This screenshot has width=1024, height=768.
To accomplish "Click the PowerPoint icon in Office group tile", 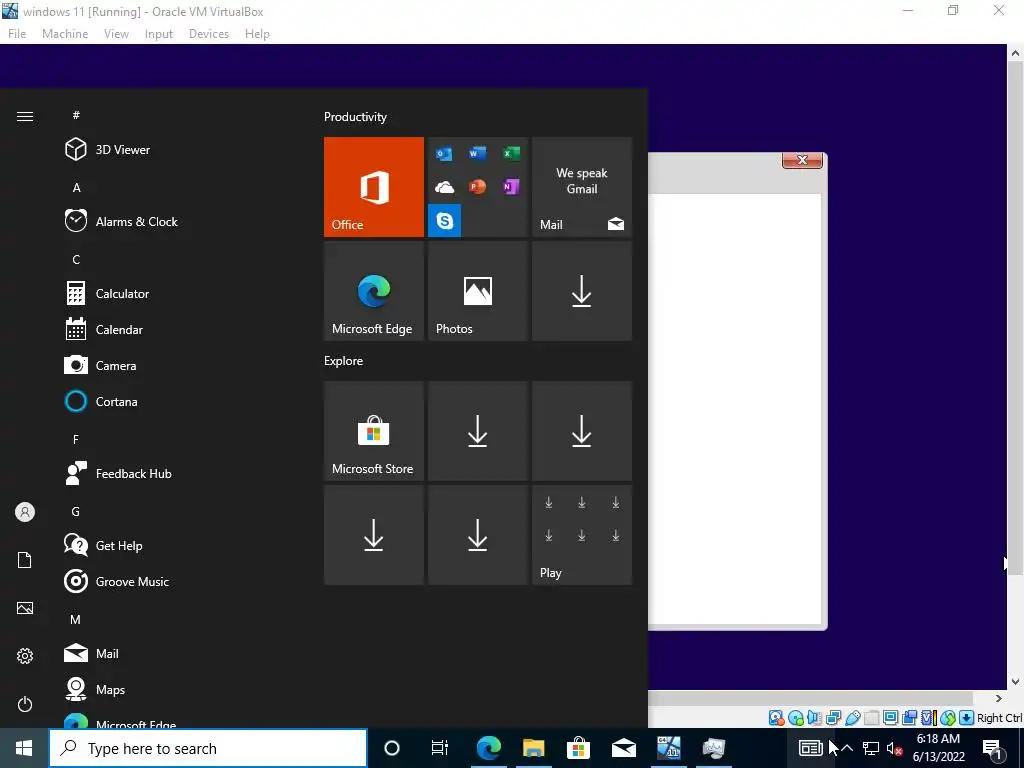I will click(x=477, y=187).
